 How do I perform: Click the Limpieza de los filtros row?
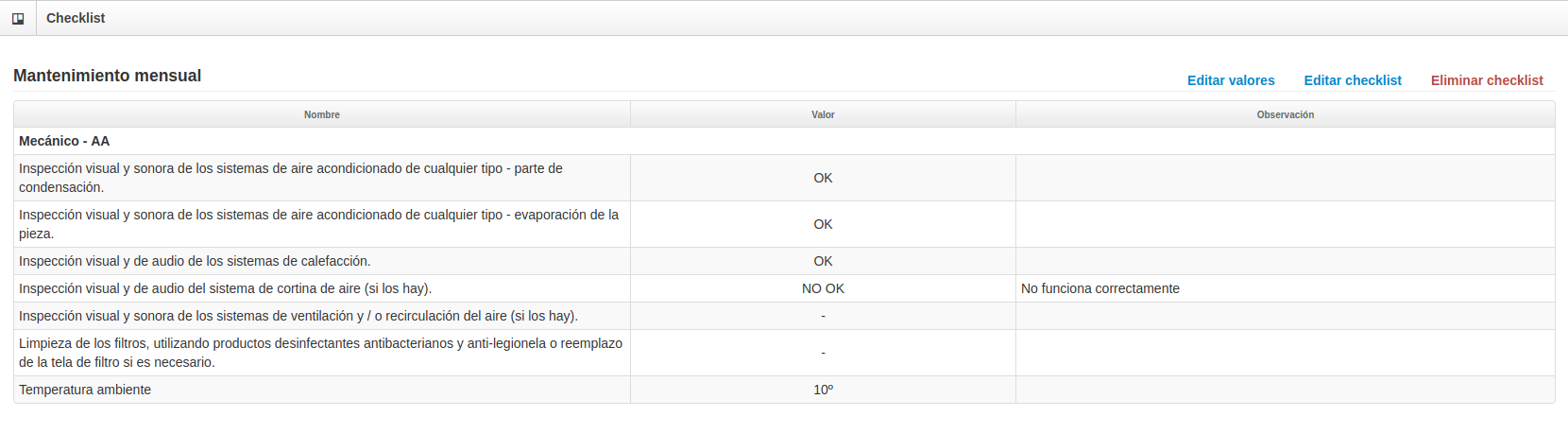tap(784, 353)
